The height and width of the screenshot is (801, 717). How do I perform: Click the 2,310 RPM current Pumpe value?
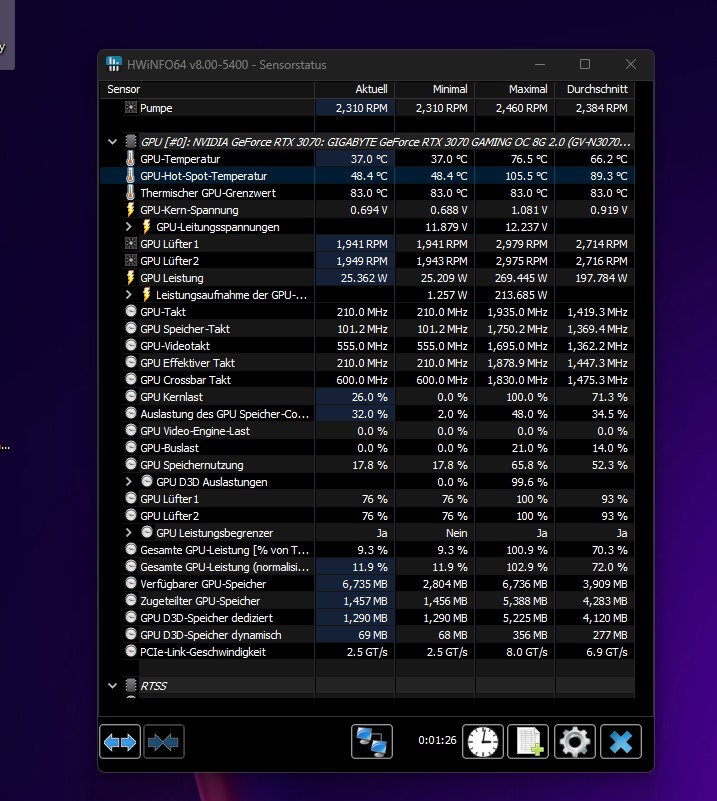point(361,108)
